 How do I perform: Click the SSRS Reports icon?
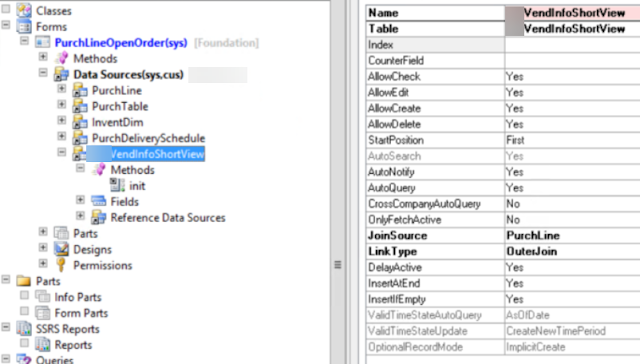(24, 329)
